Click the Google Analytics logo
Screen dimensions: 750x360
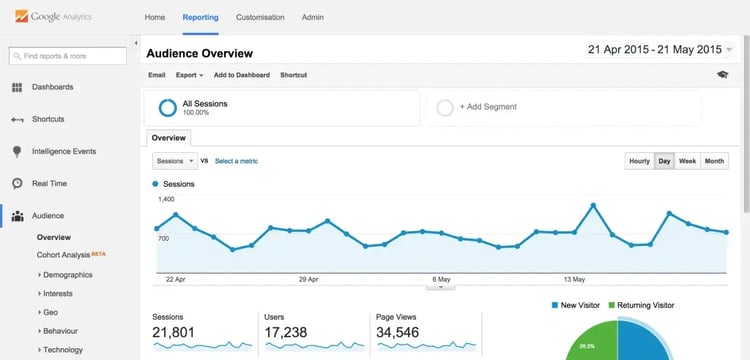[53, 17]
